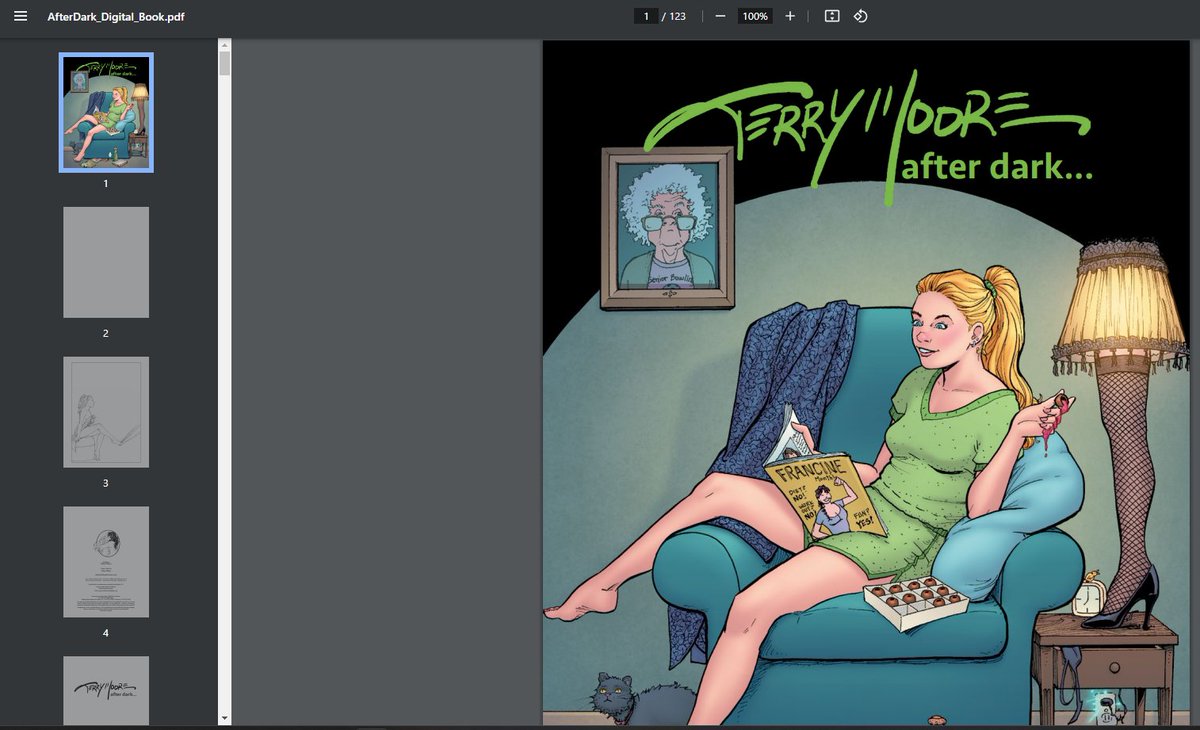Image resolution: width=1200 pixels, height=730 pixels.
Task: Click the thumbnail panel scroll down arrow
Action: click(225, 719)
